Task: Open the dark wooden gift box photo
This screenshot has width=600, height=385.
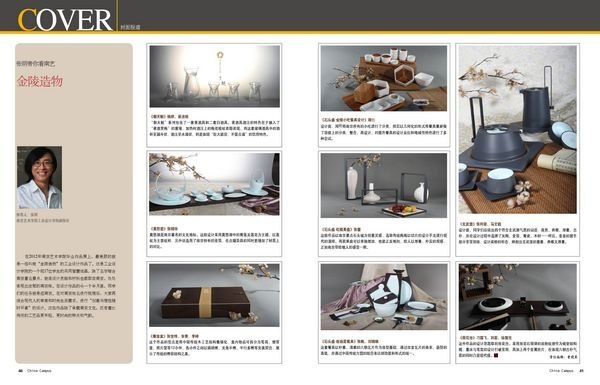Action: [214, 295]
